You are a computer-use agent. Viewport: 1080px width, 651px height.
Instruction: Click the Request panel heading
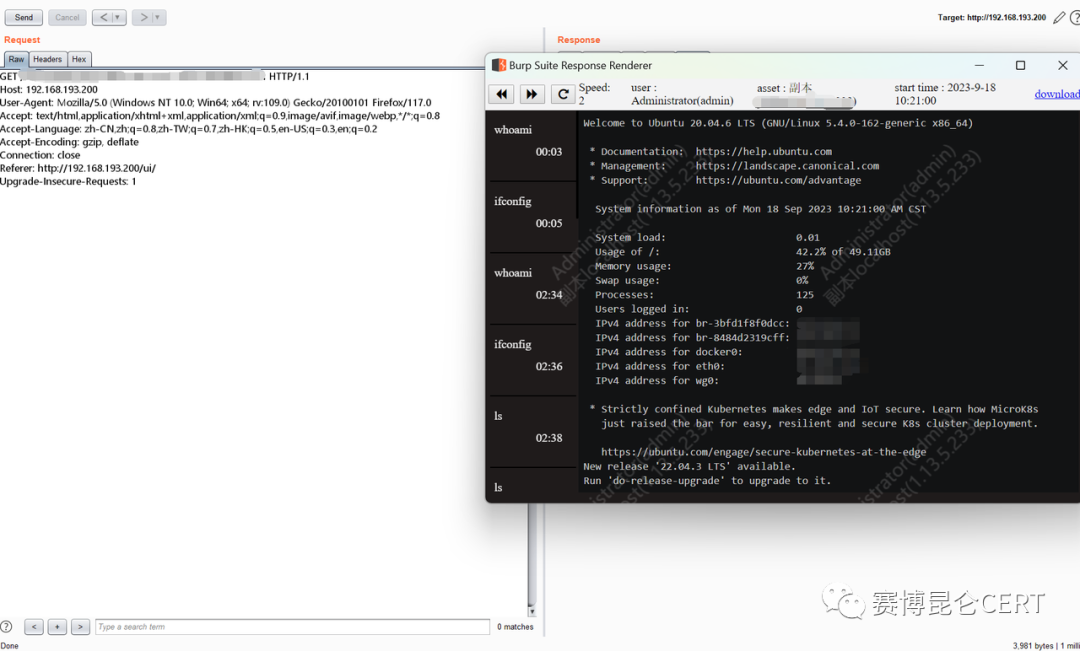point(22,40)
